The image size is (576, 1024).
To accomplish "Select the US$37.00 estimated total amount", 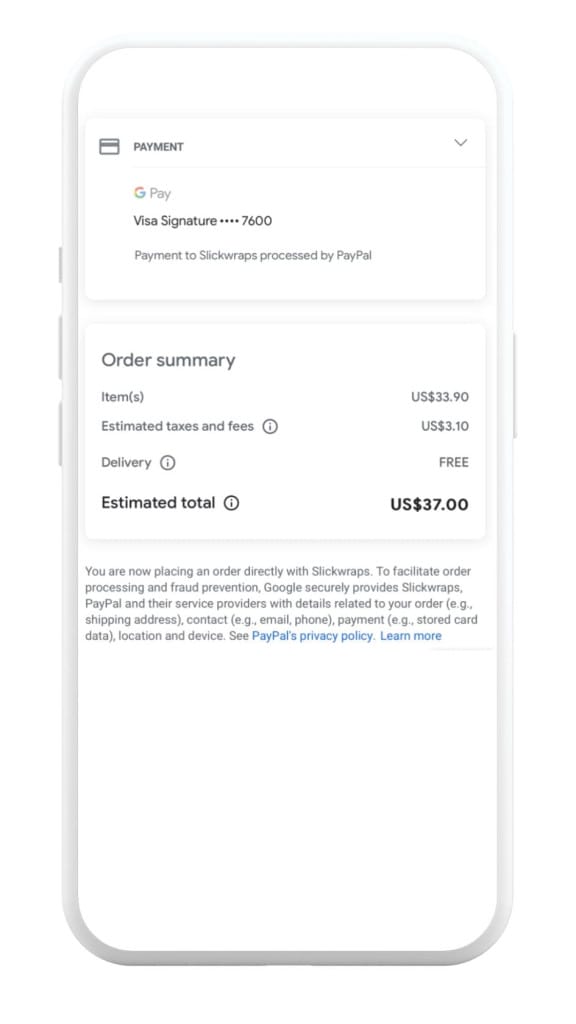I will 429,504.
